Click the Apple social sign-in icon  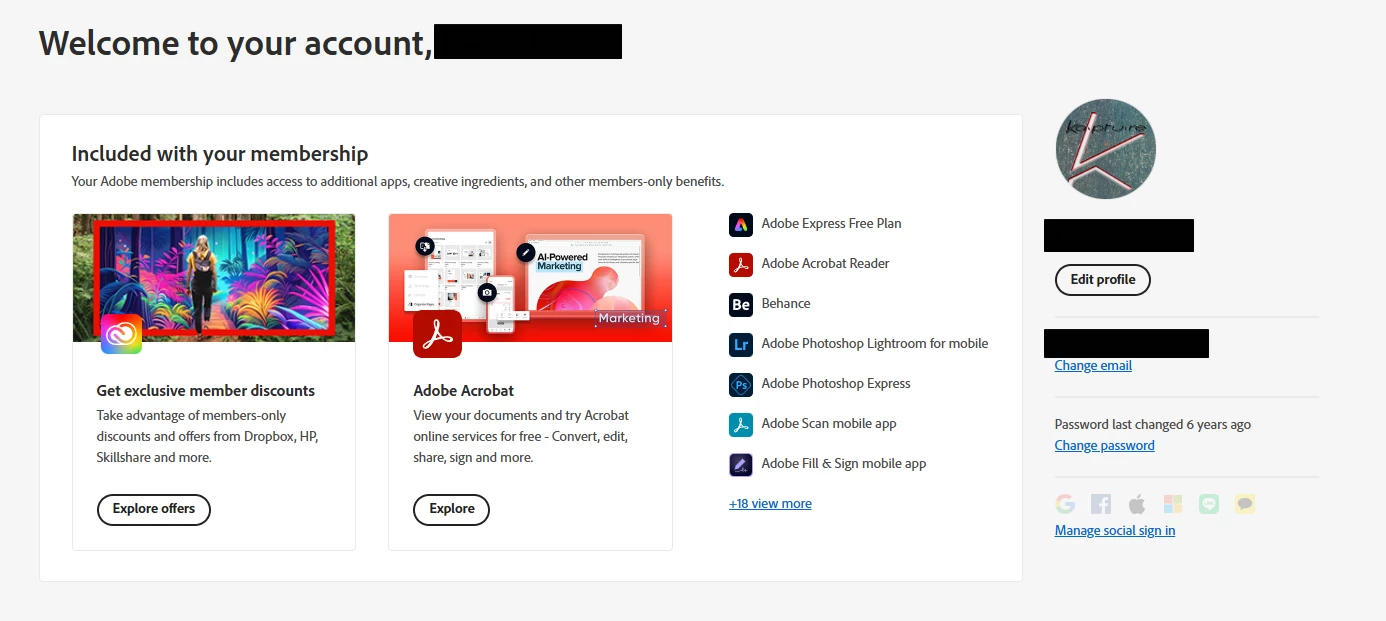coord(1137,504)
